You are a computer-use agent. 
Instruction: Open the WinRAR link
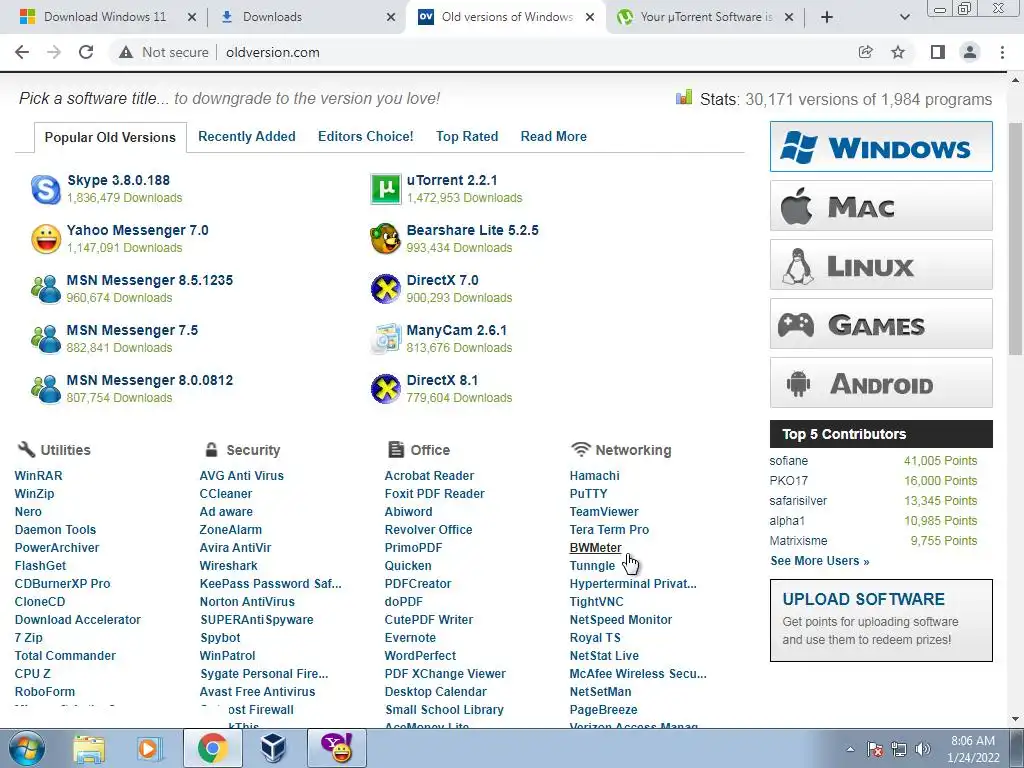click(39, 476)
